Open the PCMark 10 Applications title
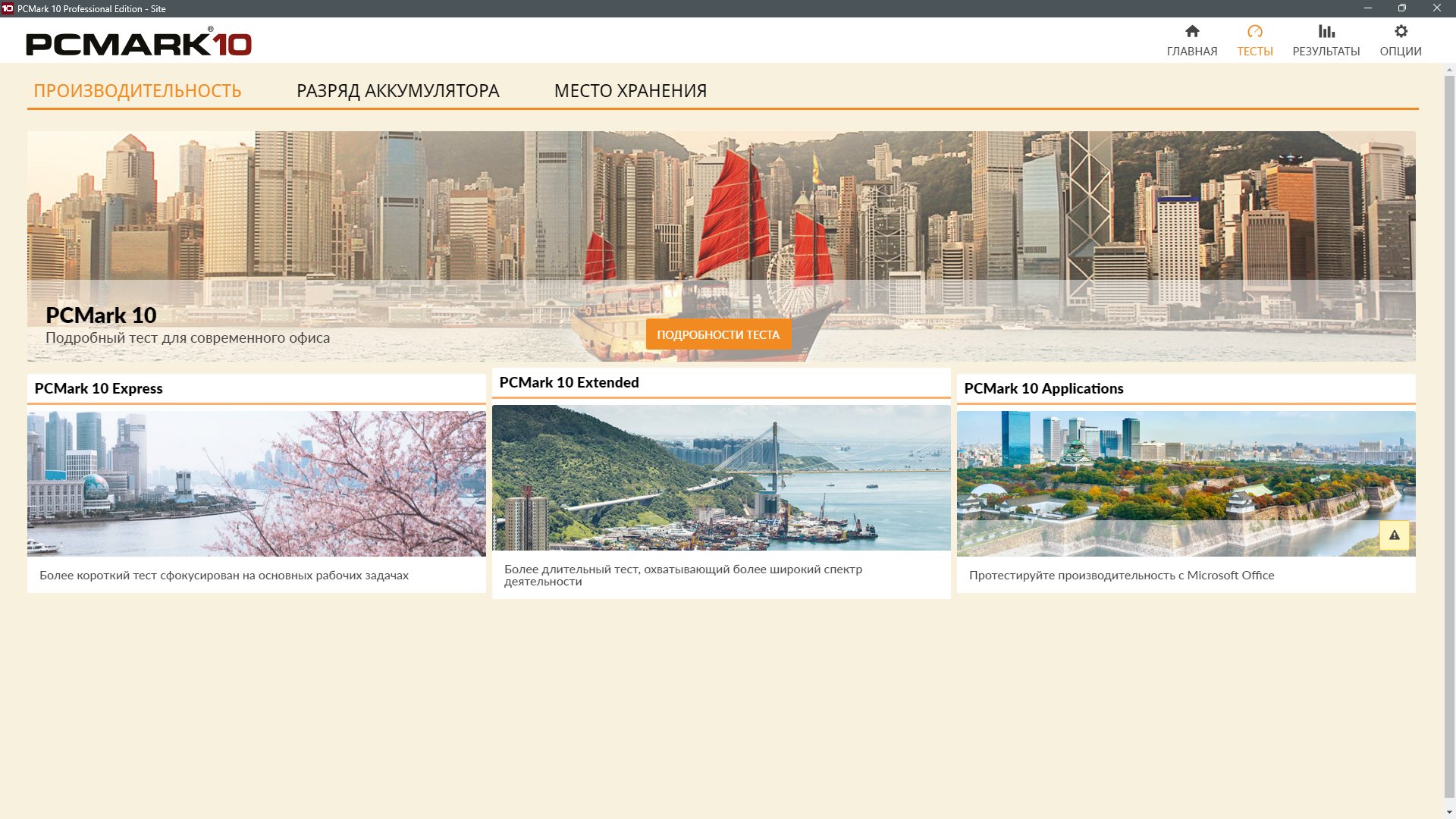Screen dimensions: 1456x819 click(1043, 388)
